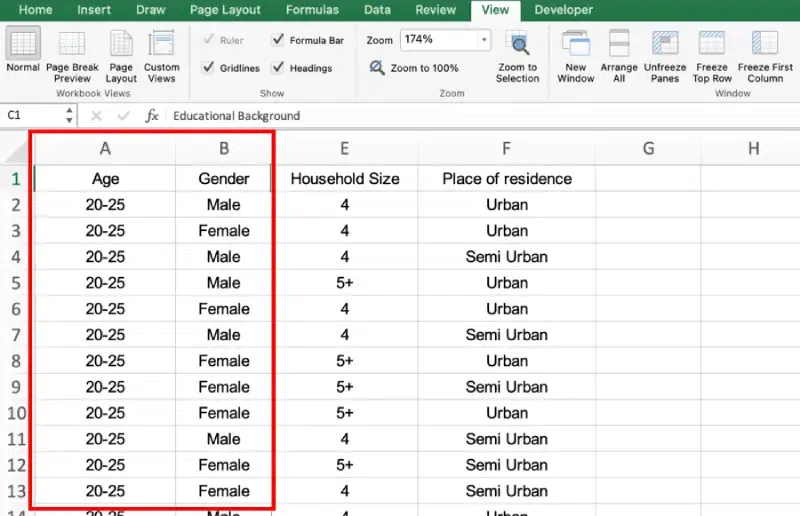This screenshot has height=516, width=800.
Task: Click the Insert Function fx button
Action: (152, 116)
